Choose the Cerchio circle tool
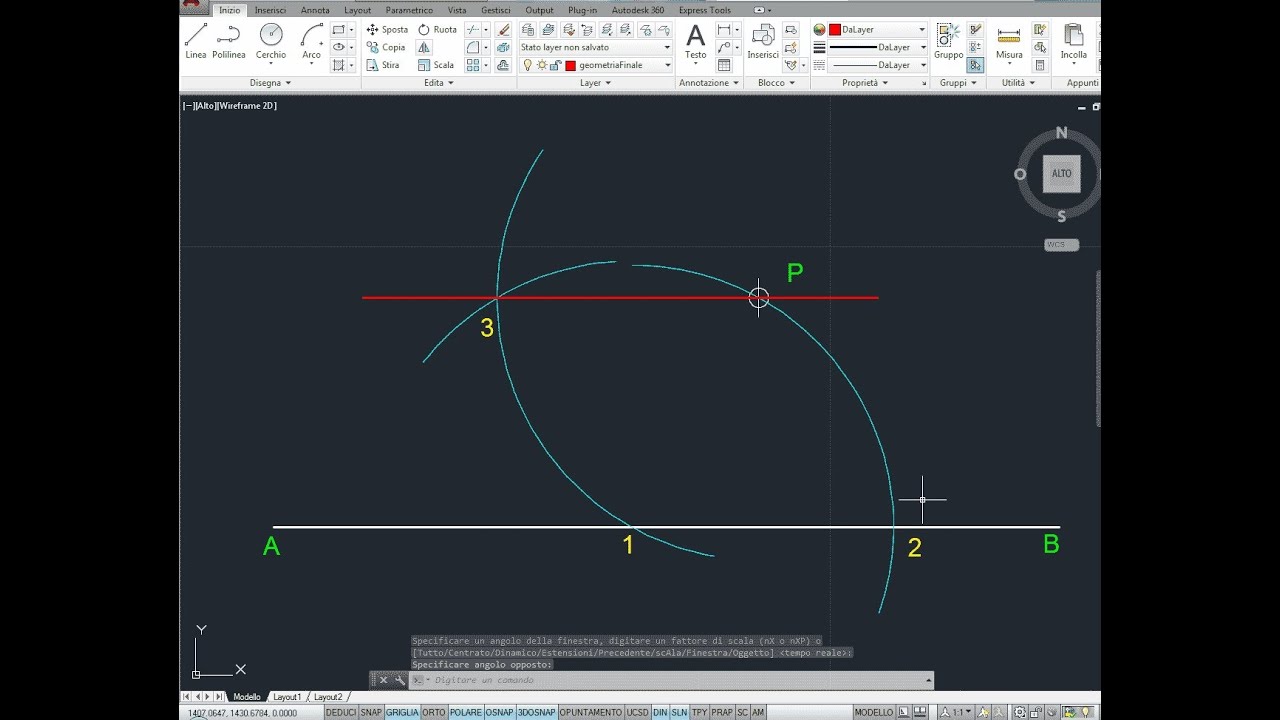The width and height of the screenshot is (1280, 720). point(271,42)
